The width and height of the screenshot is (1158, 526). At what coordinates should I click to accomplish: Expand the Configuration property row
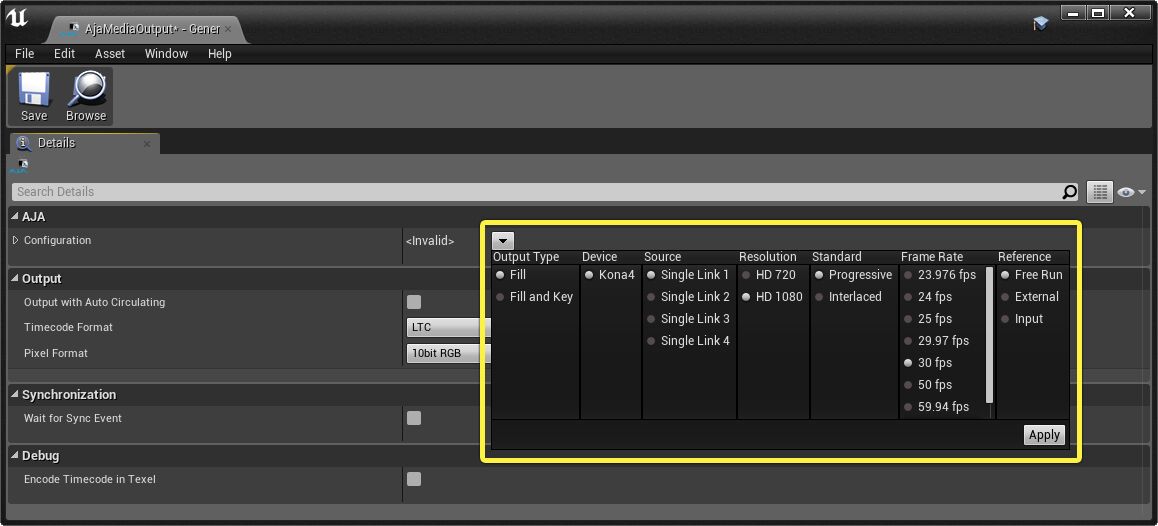(16, 240)
